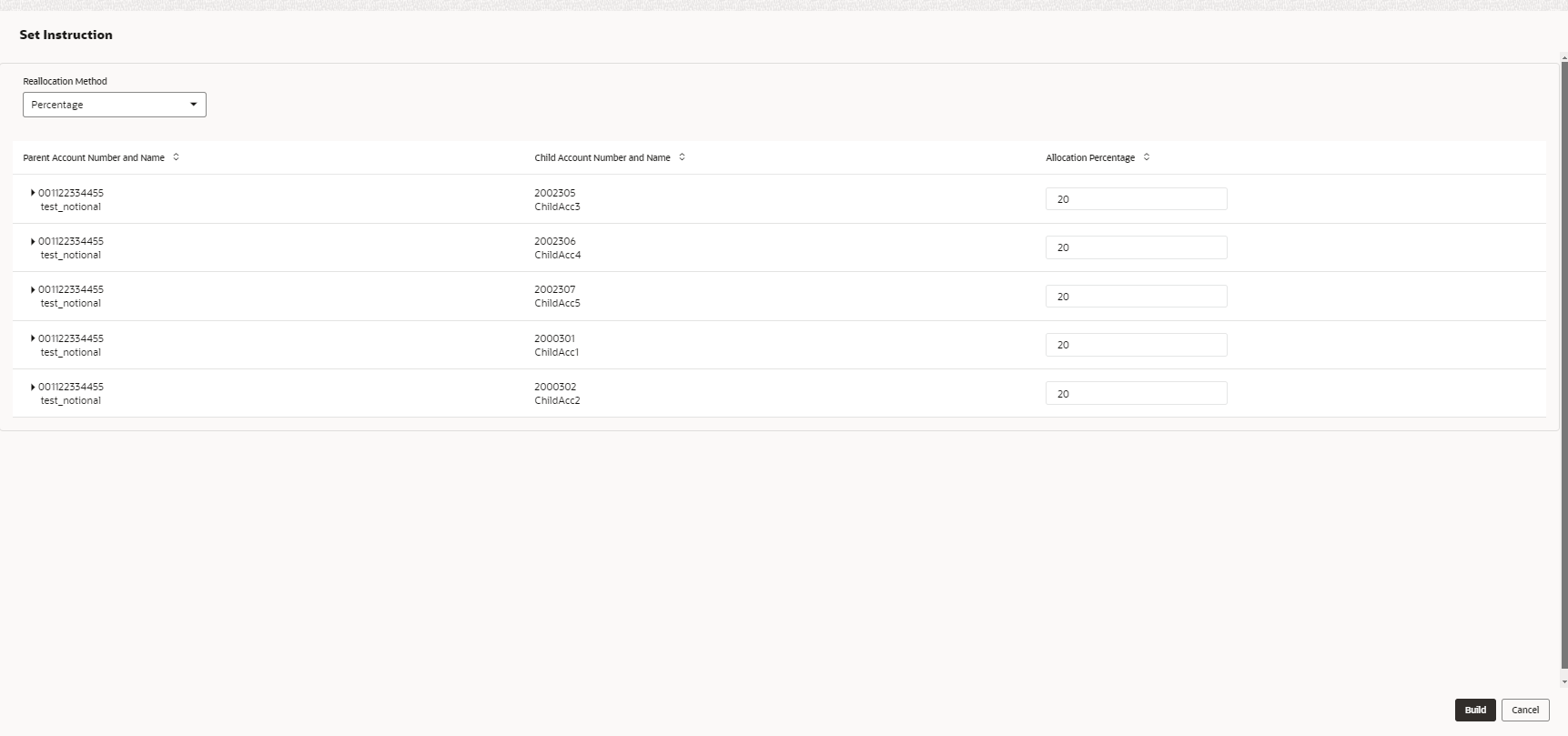Image resolution: width=1568 pixels, height=736 pixels.
Task: Expand the parent account row for ChildAcc1
Action: (33, 338)
